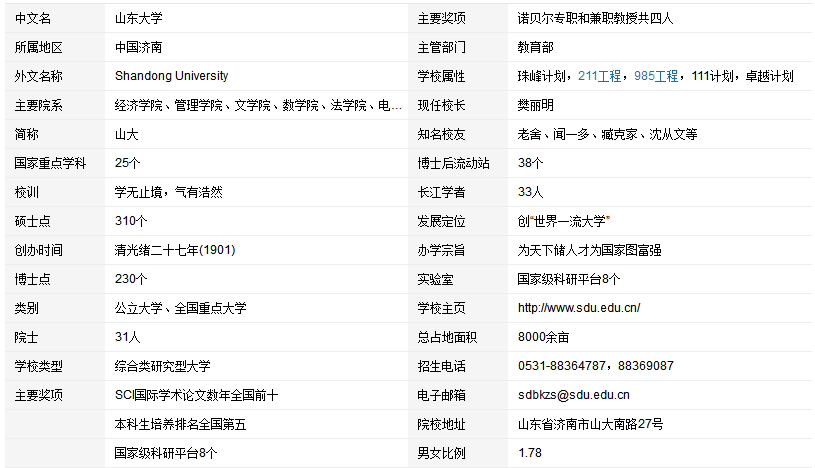Select the text 创“世界一流大学”
The image size is (815, 468).
click(x=563, y=222)
